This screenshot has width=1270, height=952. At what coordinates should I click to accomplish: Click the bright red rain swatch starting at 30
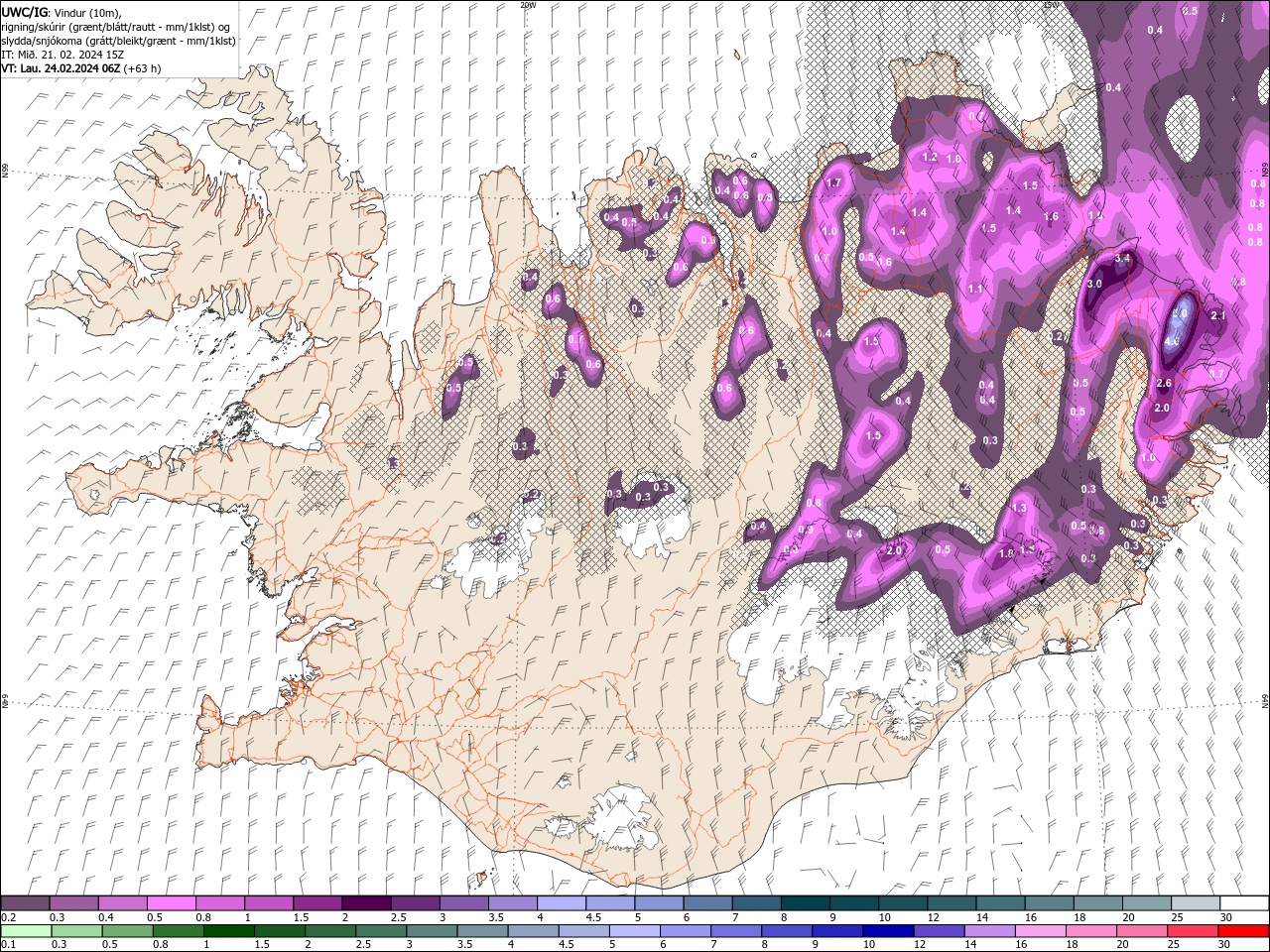[x=1242, y=931]
